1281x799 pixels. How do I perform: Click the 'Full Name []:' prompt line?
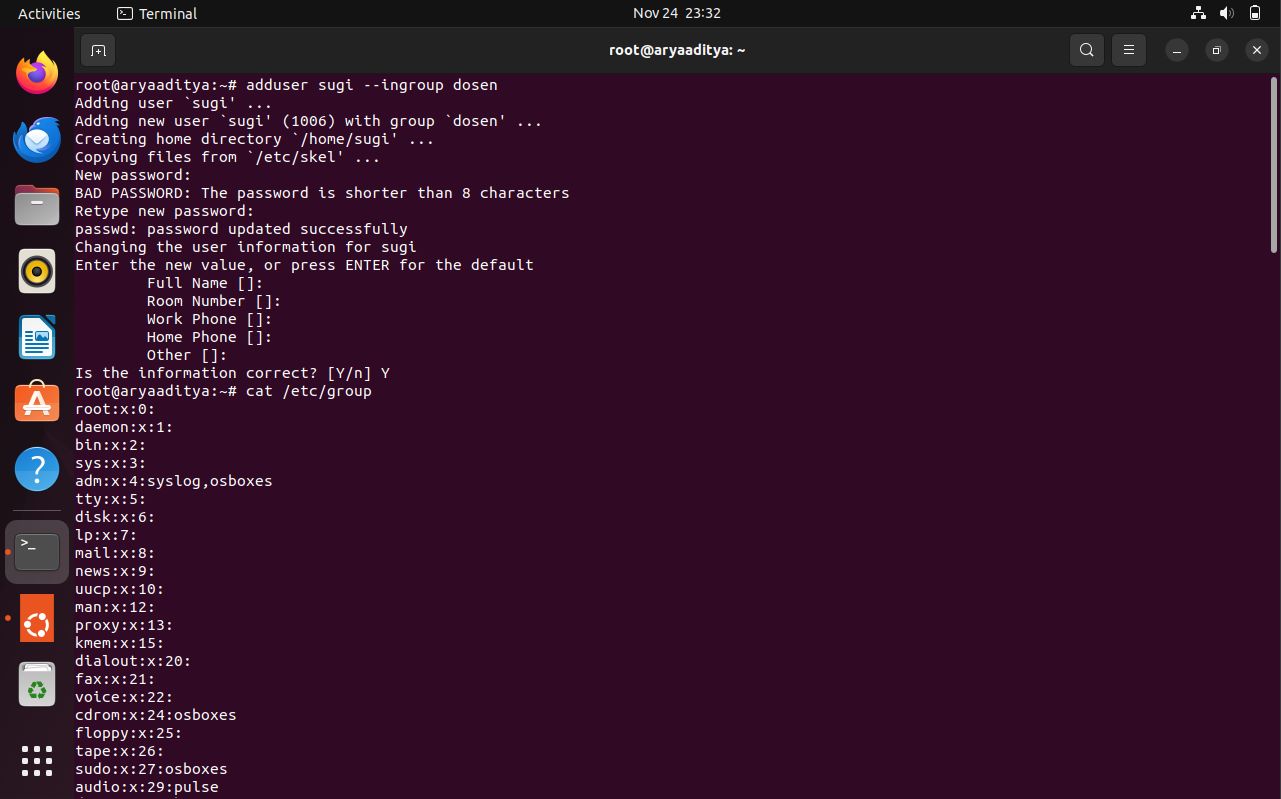coord(205,283)
